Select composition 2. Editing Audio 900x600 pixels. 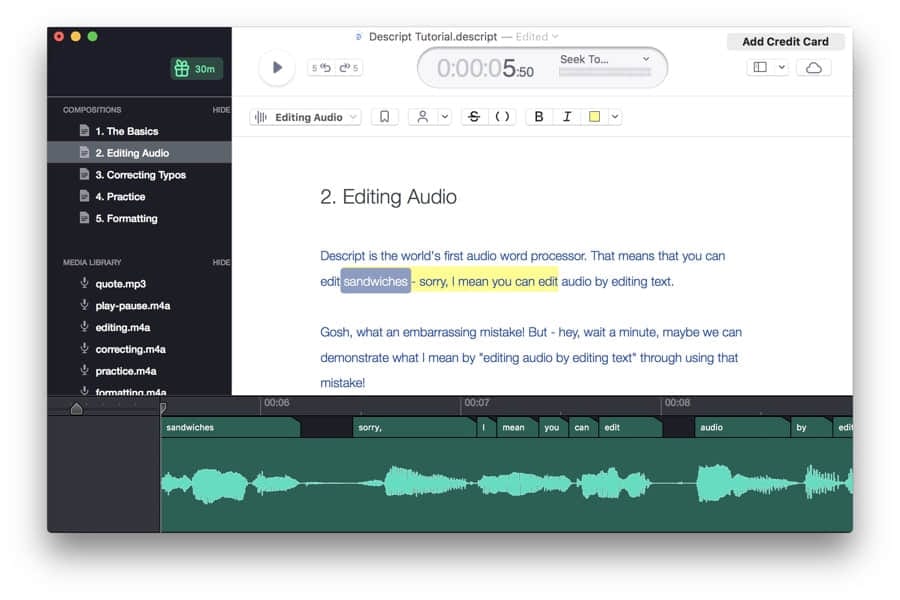click(139, 153)
